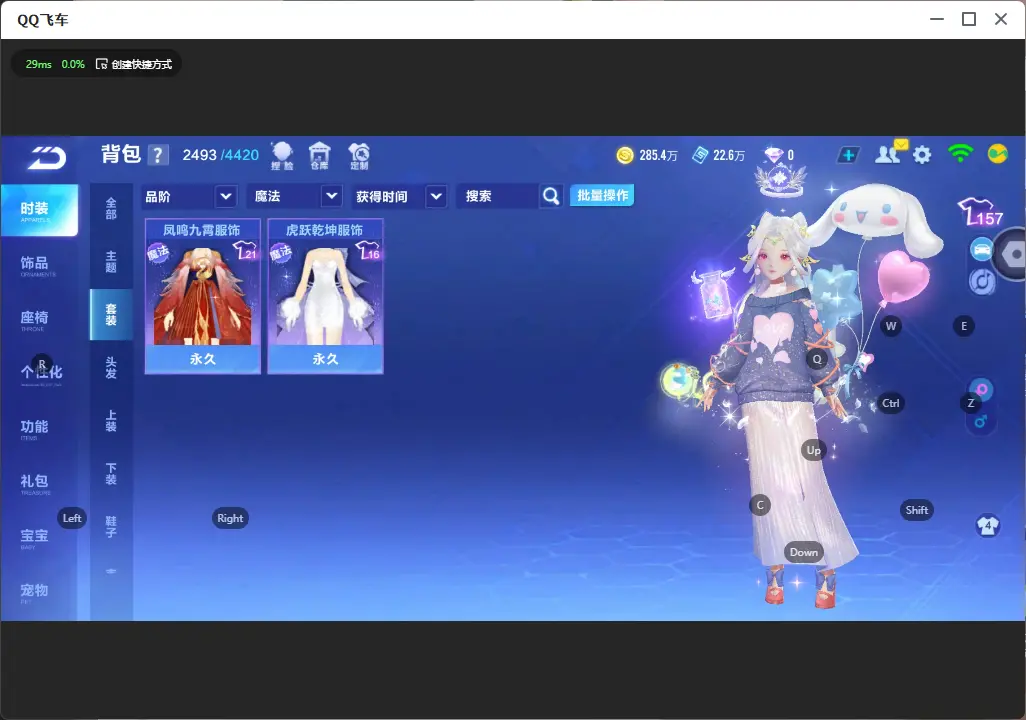This screenshot has height=720, width=1026.
Task: Click the search magnifier icon
Action: 551,196
